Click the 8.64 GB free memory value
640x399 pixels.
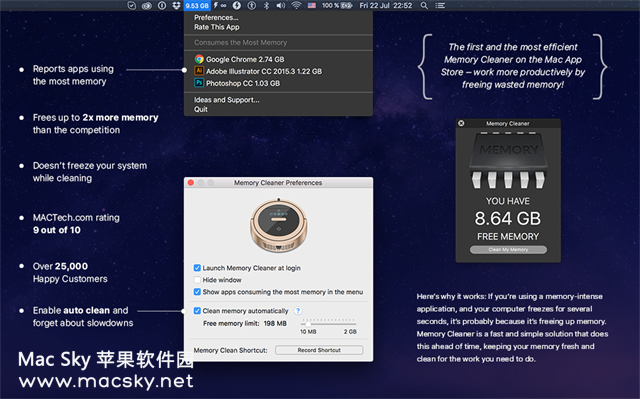pyautogui.click(x=508, y=219)
